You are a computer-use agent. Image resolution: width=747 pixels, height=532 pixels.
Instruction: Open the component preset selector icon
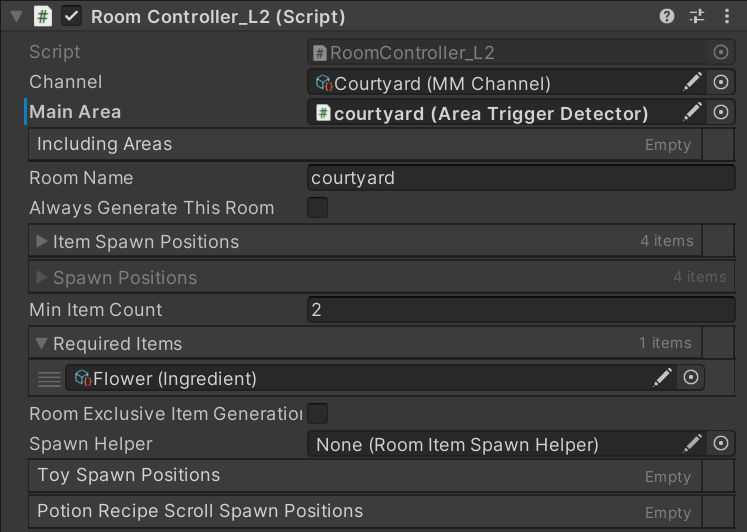697,16
